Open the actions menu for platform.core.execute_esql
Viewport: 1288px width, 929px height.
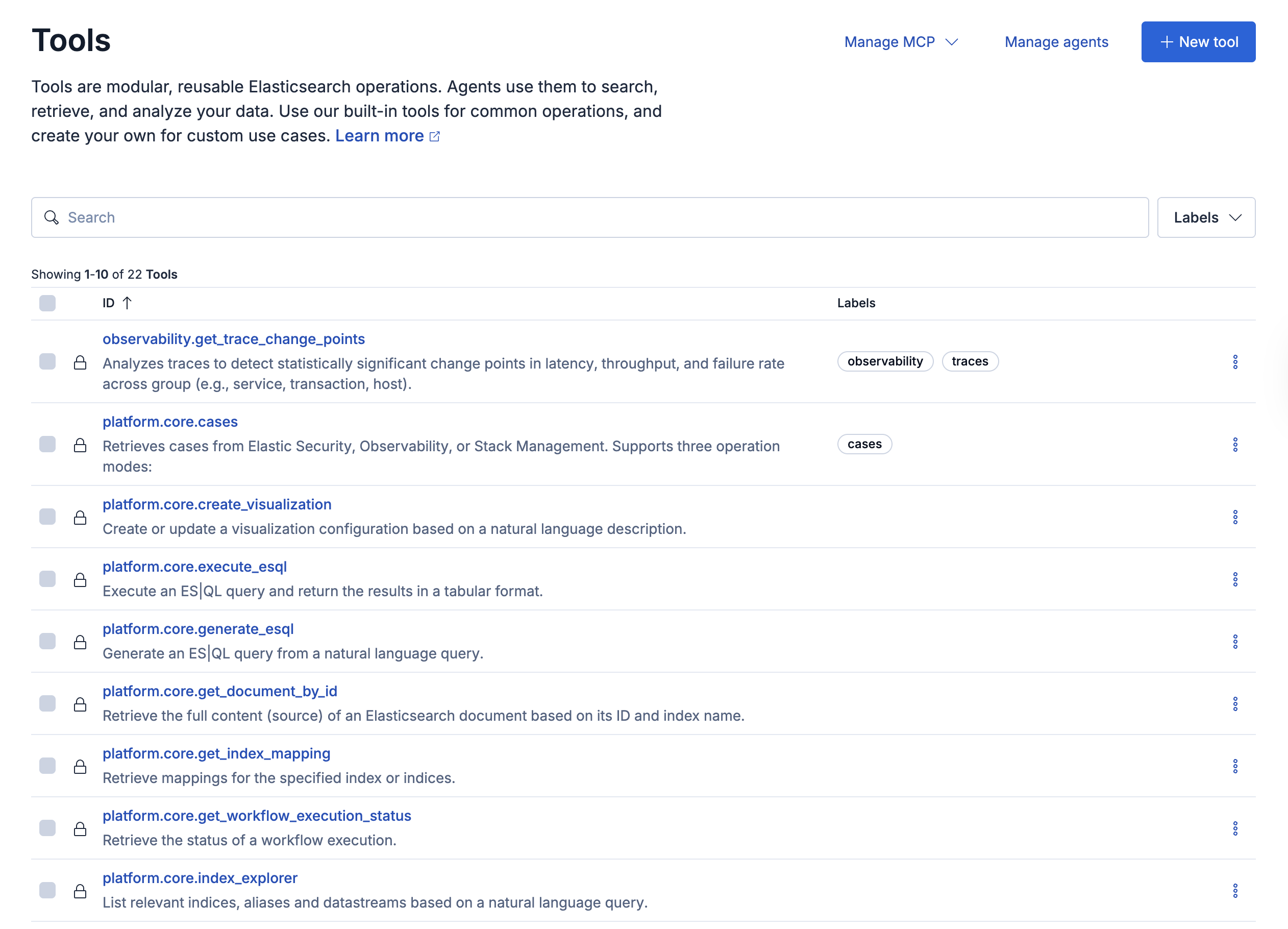tap(1237, 579)
